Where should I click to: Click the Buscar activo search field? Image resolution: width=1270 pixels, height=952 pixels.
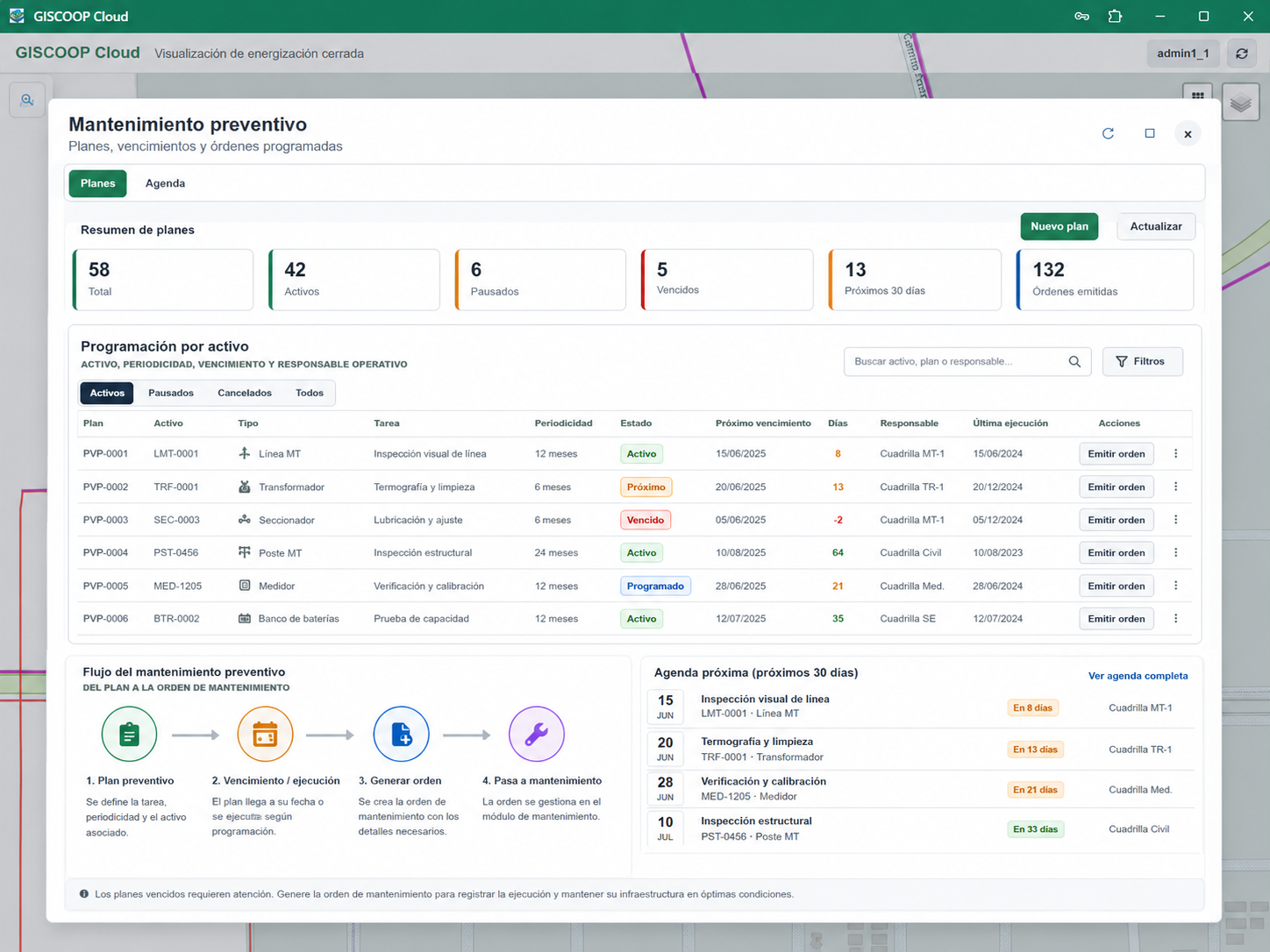(x=967, y=361)
